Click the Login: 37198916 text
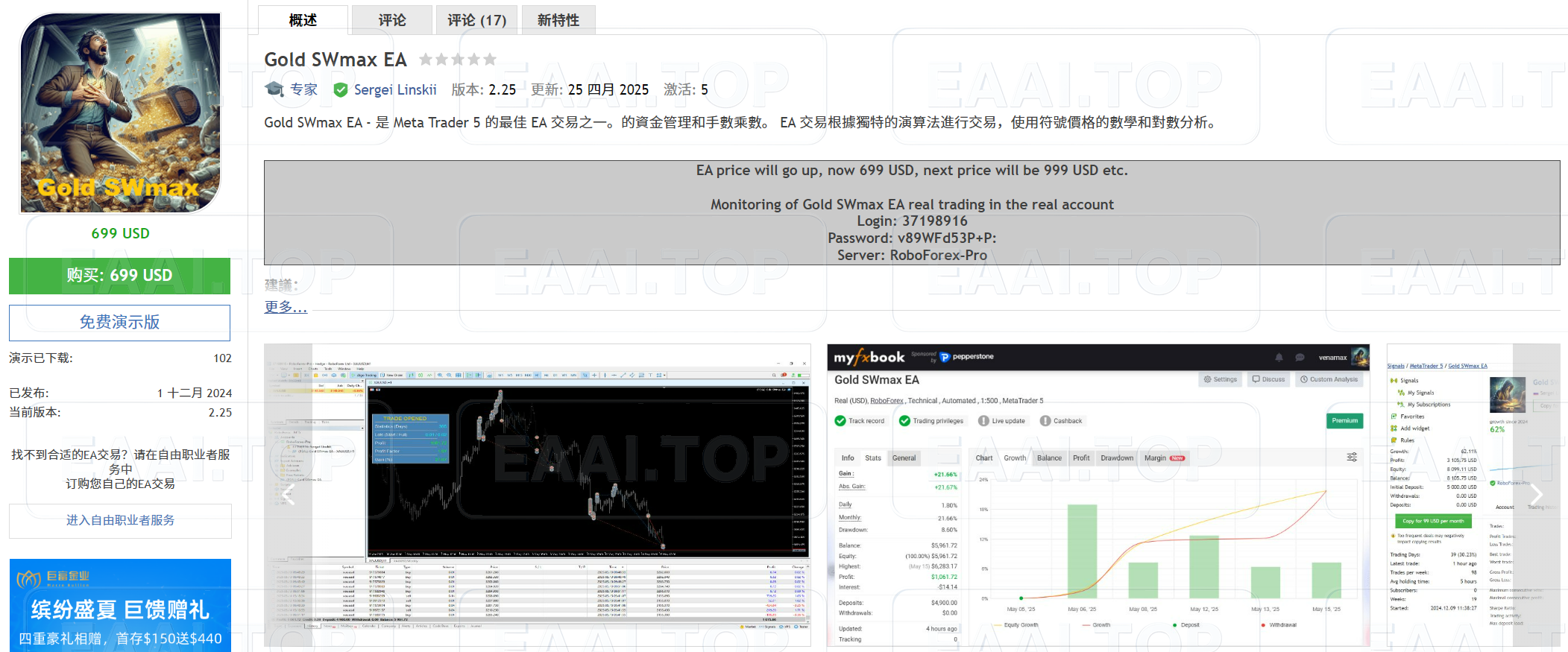 (x=913, y=221)
